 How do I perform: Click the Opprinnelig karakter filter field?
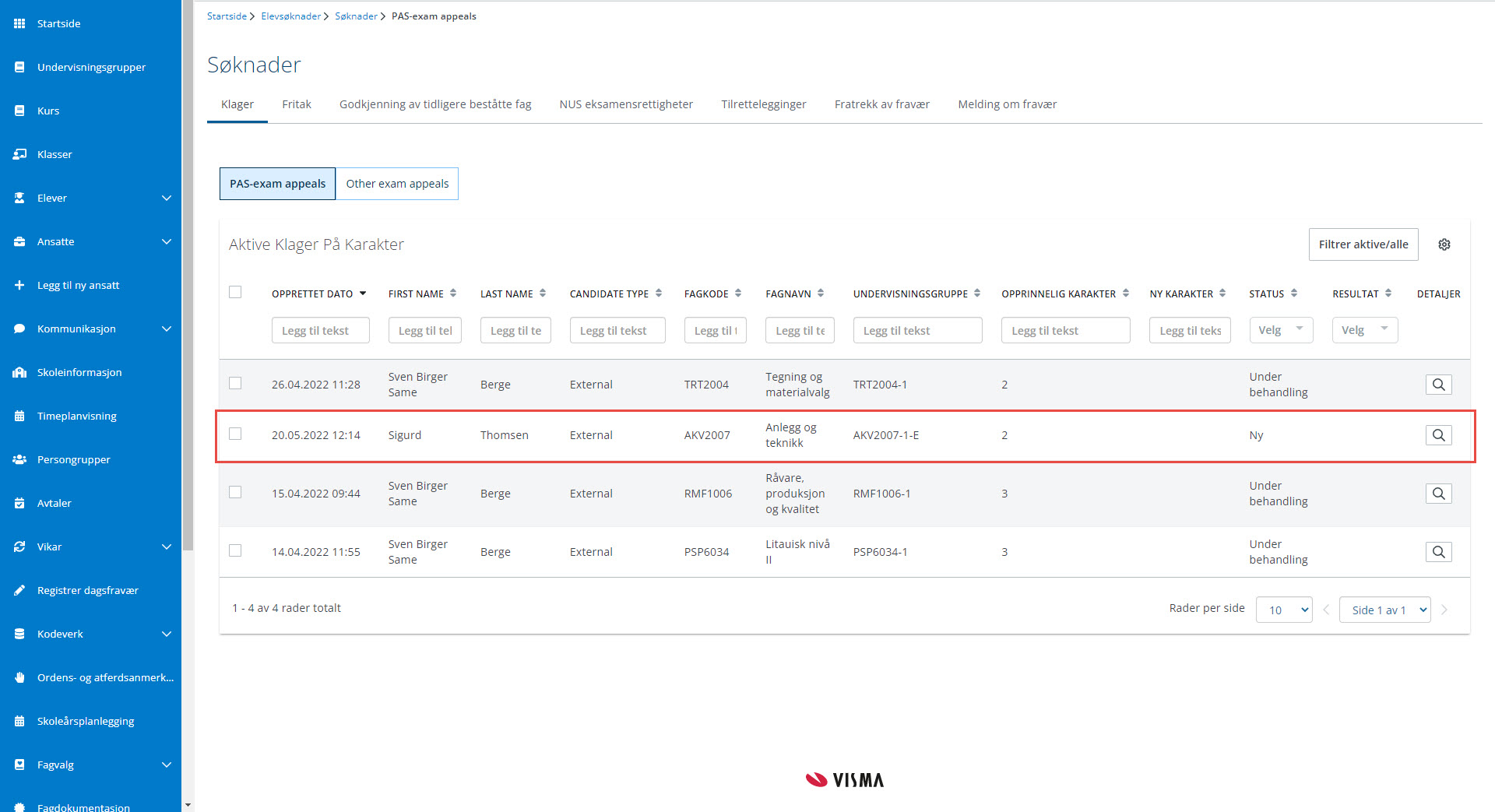(x=1065, y=330)
